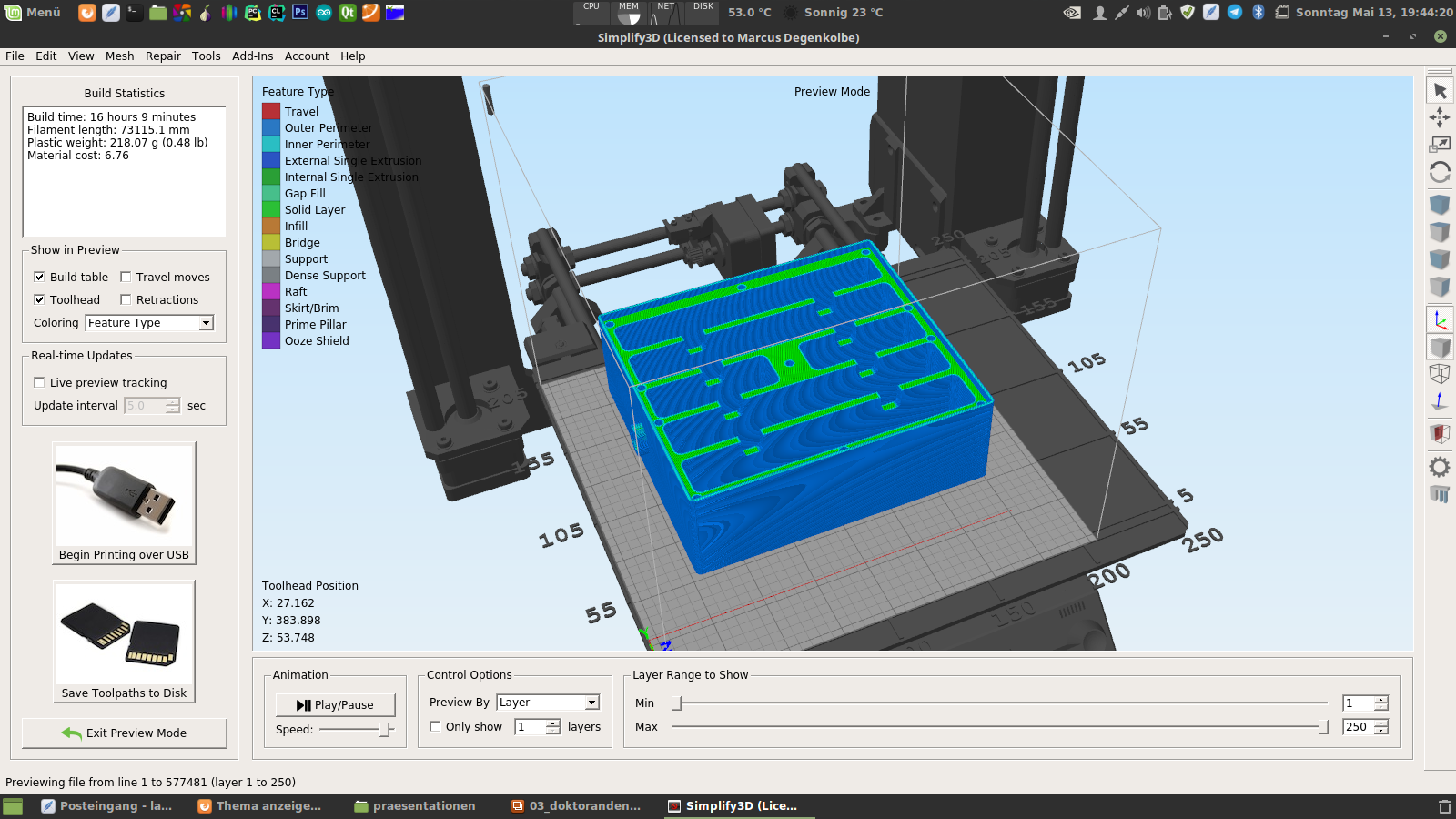Open the Coloring Feature Type dropdown
1456x819 pixels.
click(149, 323)
